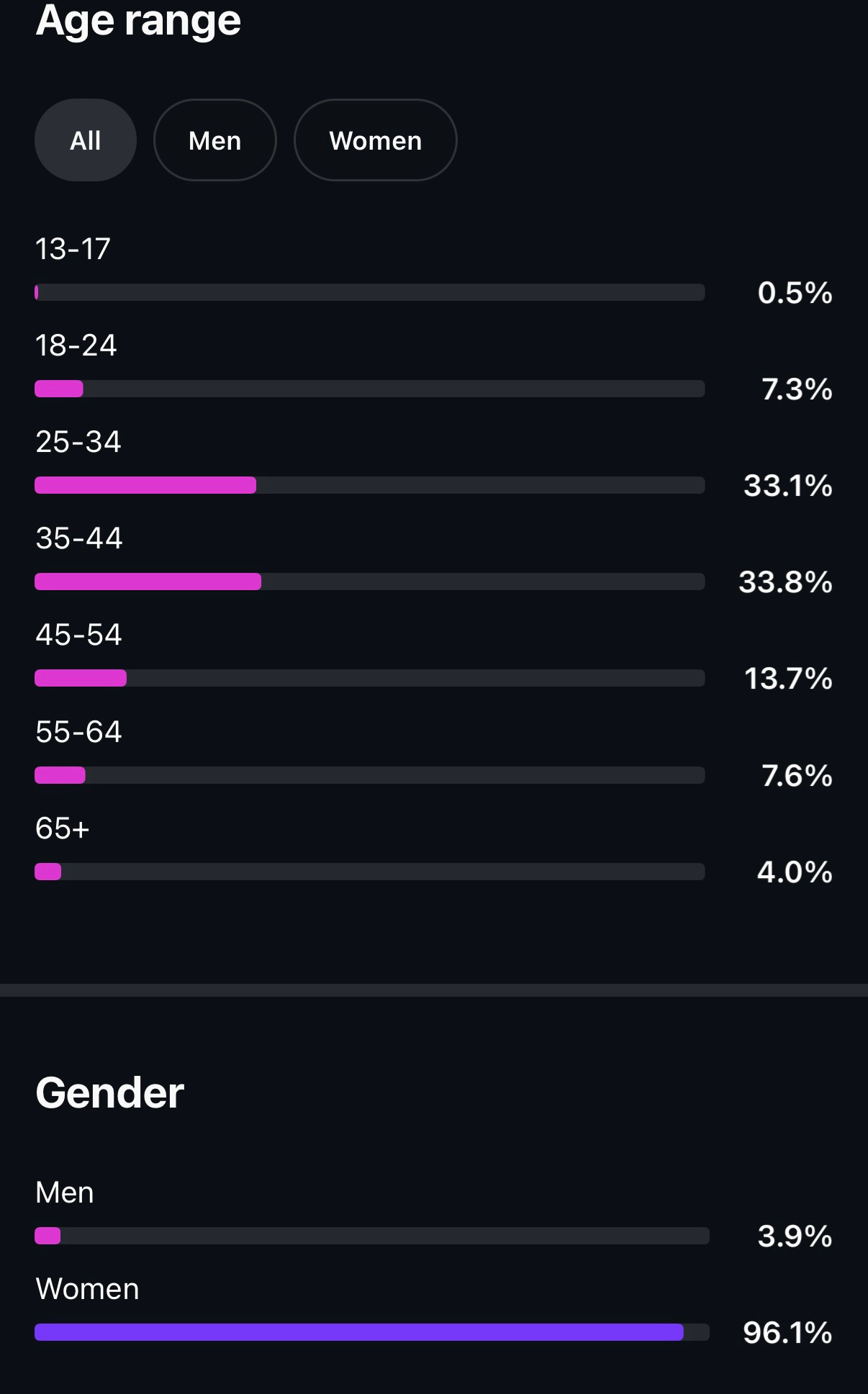Tap the 33.8% percentage value
The height and width of the screenshot is (1394, 868).
coord(785,581)
